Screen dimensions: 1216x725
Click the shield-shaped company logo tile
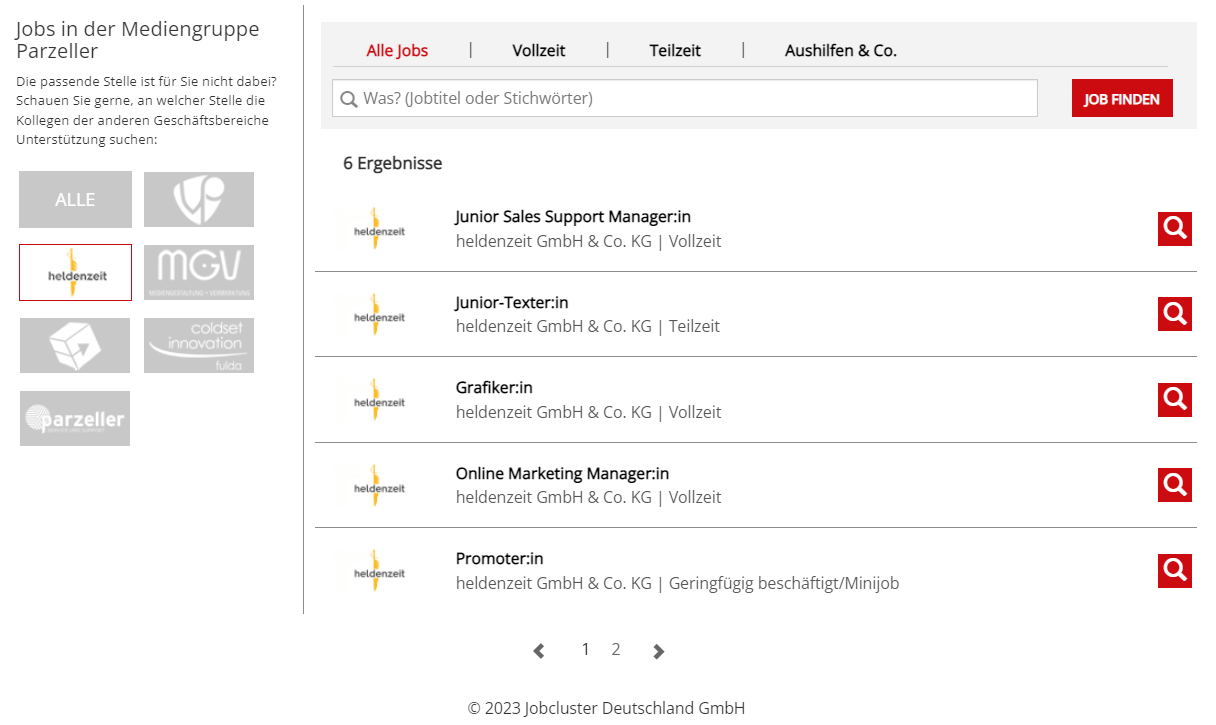pos(199,199)
